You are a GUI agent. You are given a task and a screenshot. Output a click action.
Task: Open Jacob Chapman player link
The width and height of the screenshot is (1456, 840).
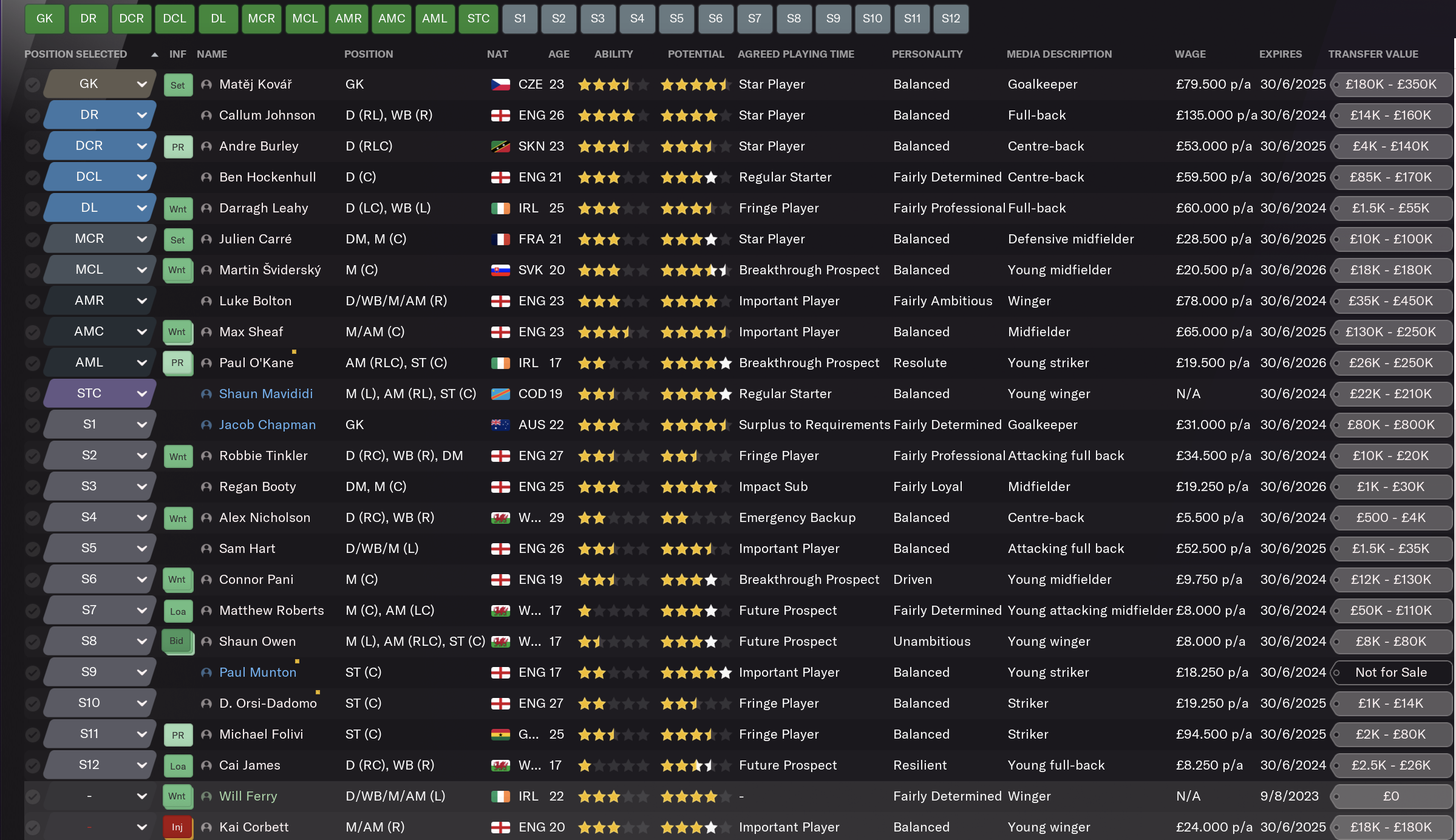pyautogui.click(x=267, y=425)
